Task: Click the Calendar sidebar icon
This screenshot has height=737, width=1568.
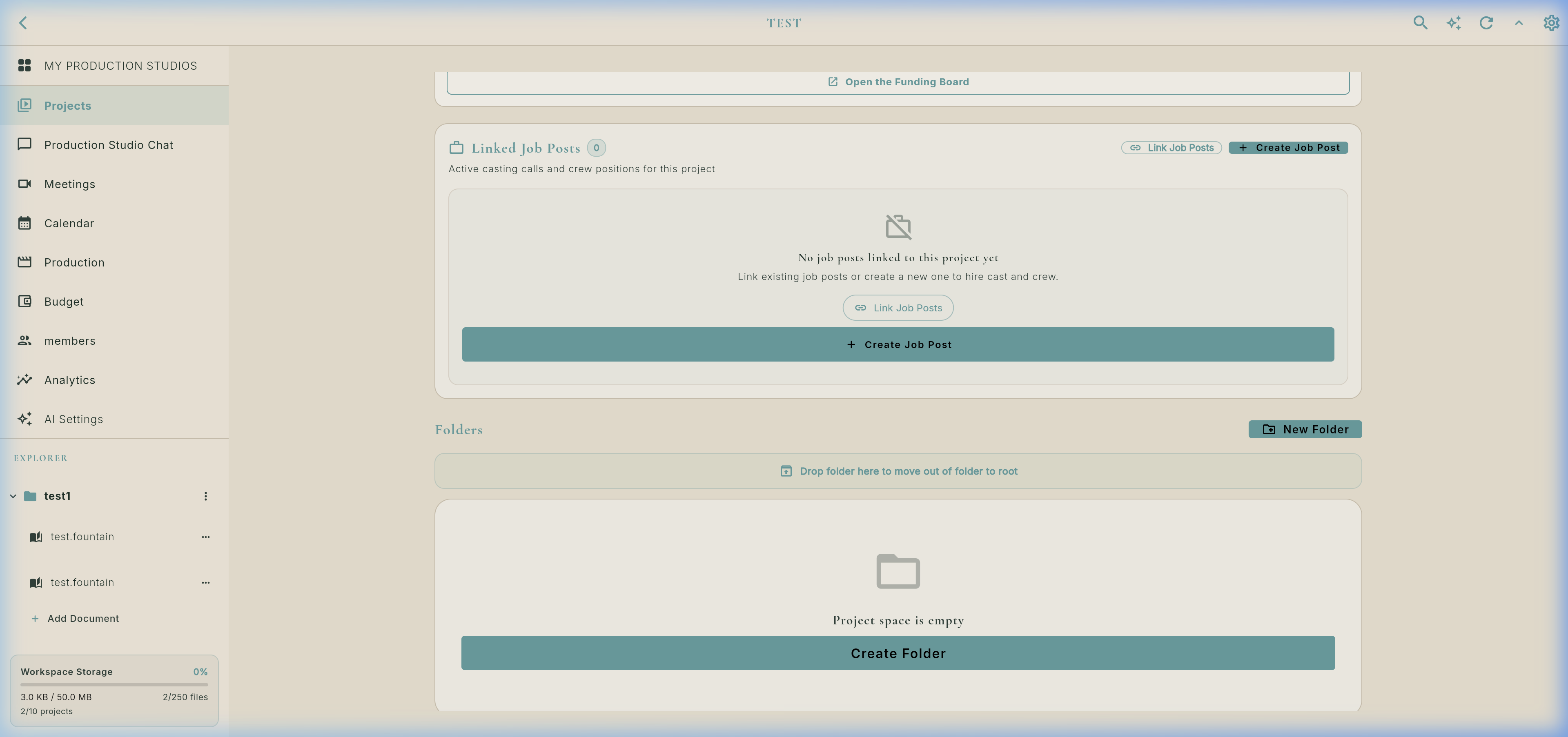Action: point(24,223)
